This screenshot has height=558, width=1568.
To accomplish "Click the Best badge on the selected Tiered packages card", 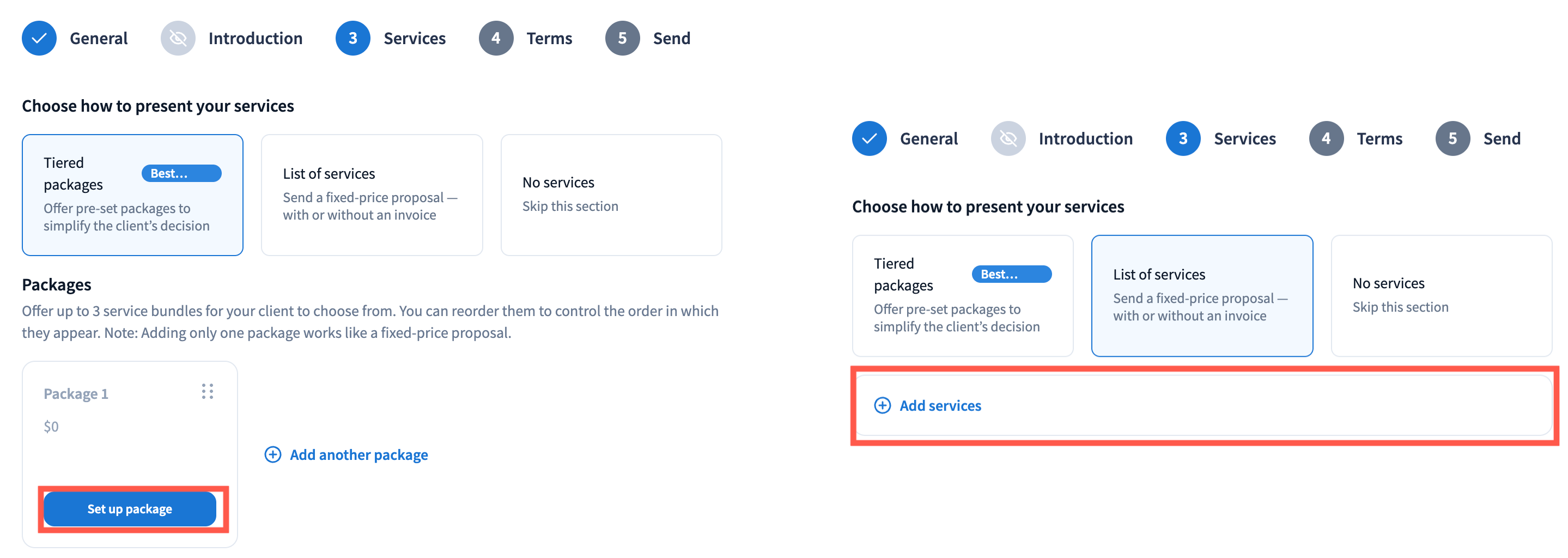I will coord(181,173).
